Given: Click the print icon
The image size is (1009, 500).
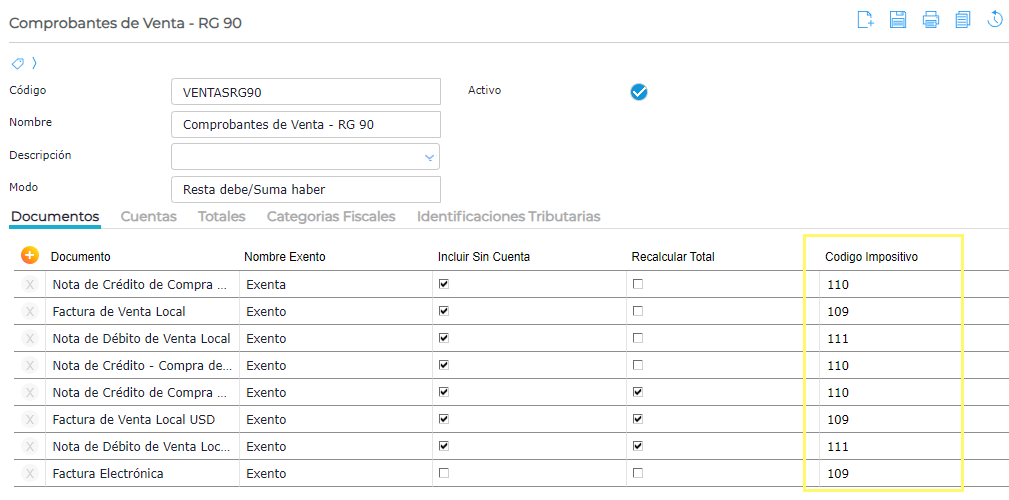Looking at the screenshot, I should click(x=931, y=20).
